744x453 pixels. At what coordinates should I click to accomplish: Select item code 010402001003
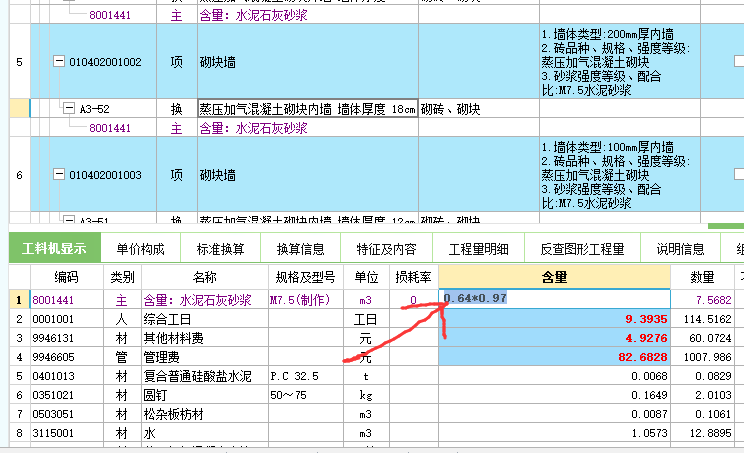coord(105,175)
